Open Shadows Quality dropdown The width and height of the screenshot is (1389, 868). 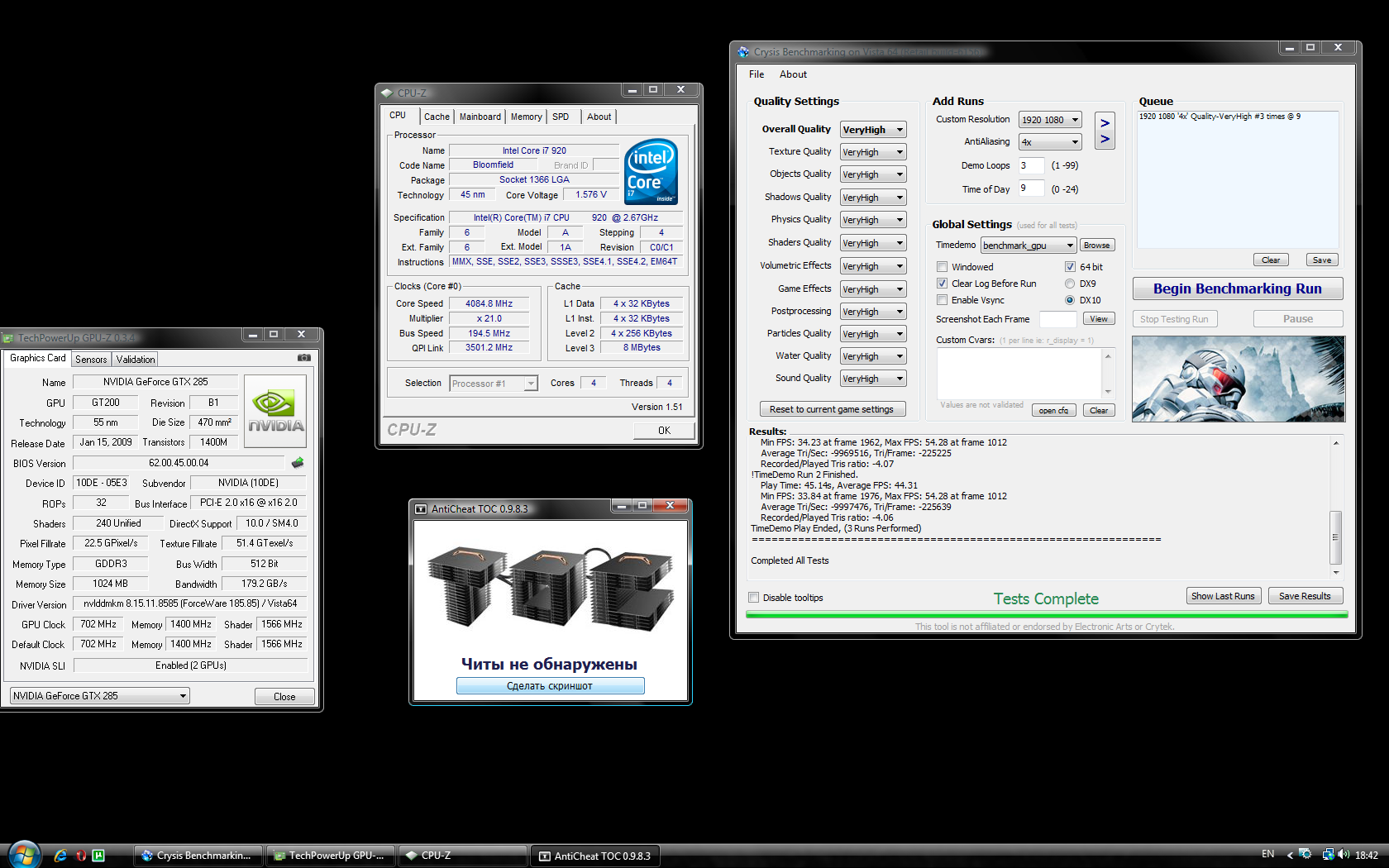point(873,198)
